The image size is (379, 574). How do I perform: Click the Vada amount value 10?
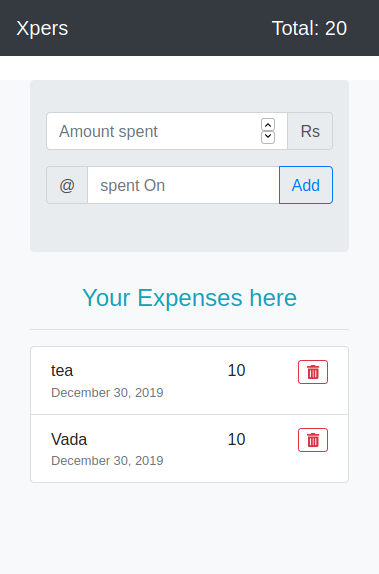click(x=236, y=439)
